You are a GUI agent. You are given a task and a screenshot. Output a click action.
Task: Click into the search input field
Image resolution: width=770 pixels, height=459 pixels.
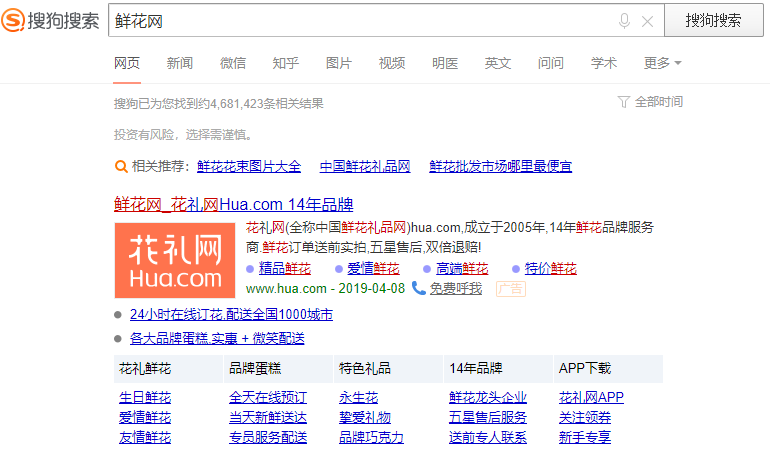tap(360, 21)
